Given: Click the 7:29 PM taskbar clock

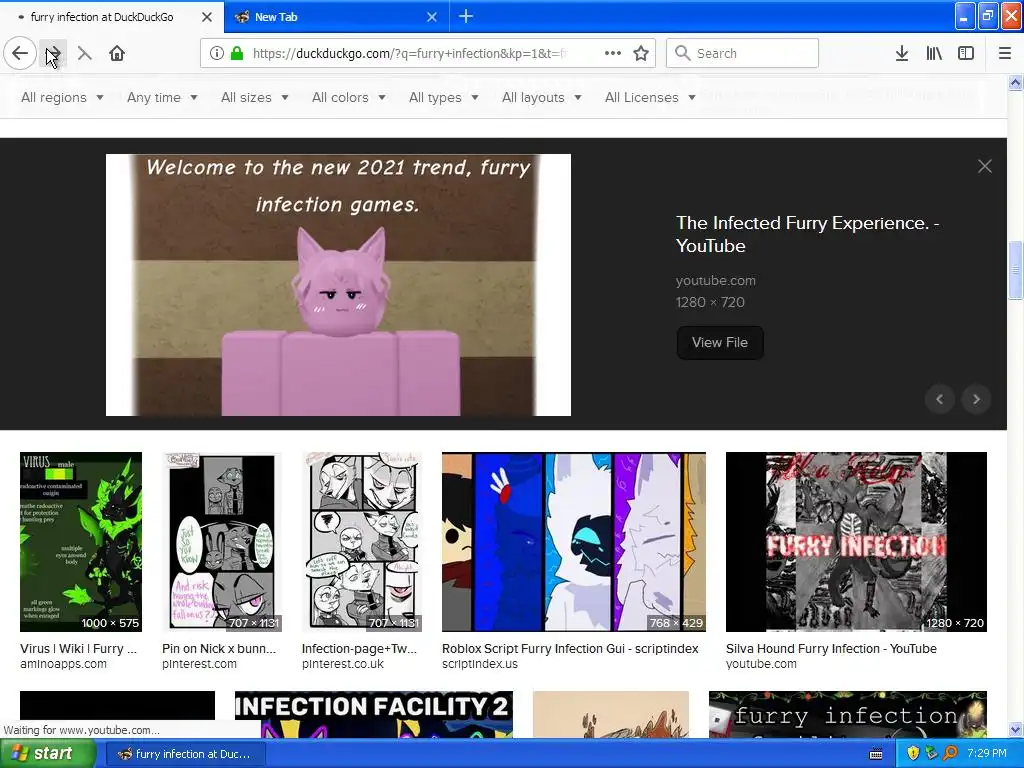Looking at the screenshot, I should coord(987,753).
